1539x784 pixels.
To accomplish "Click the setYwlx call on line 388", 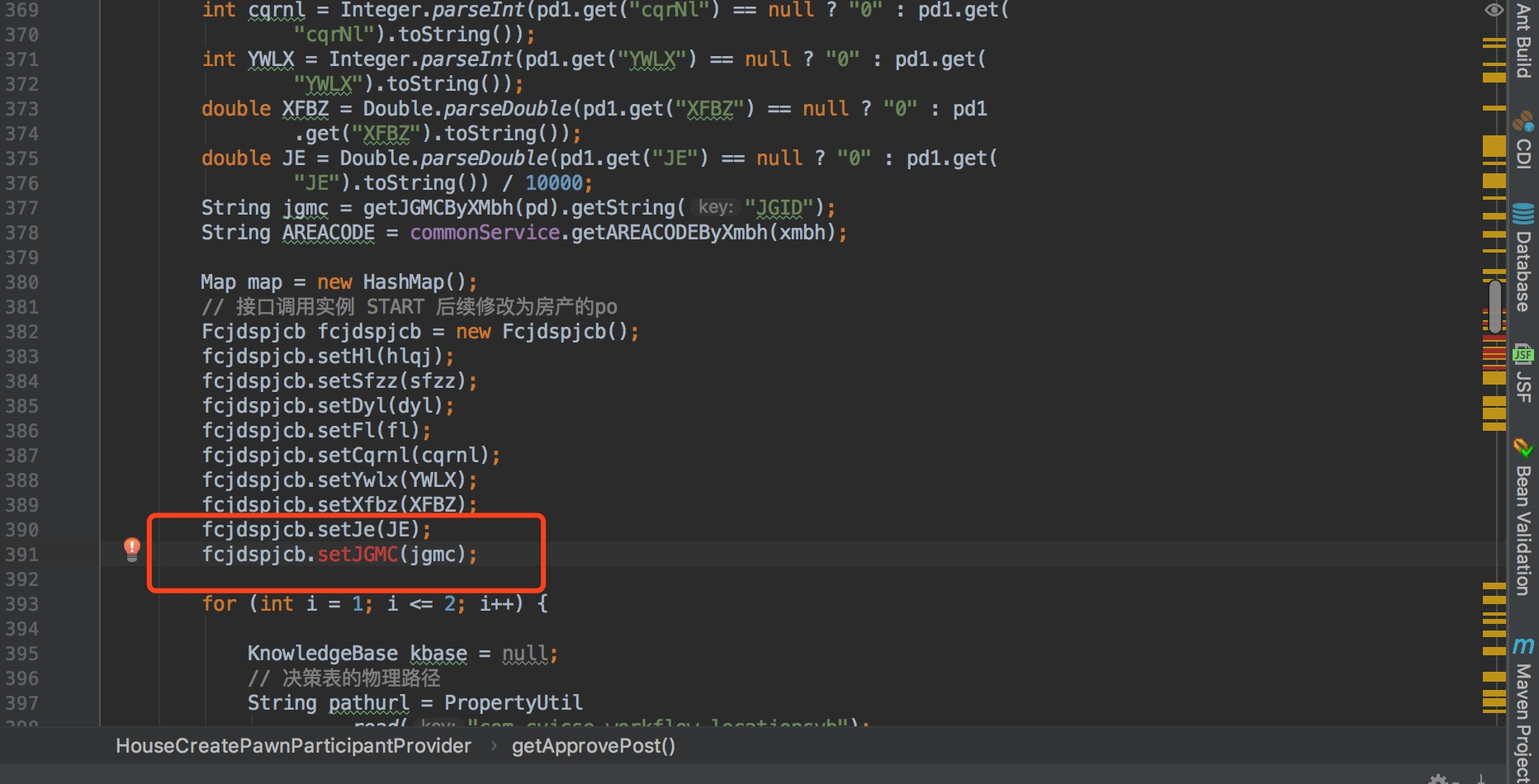I will (x=358, y=480).
